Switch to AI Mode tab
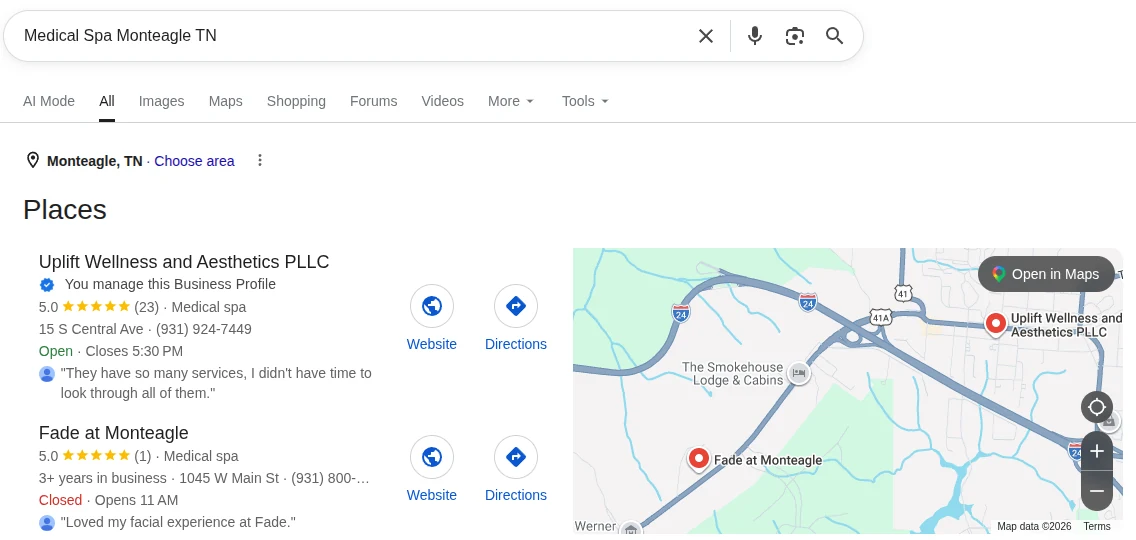This screenshot has width=1136, height=540. click(x=49, y=101)
